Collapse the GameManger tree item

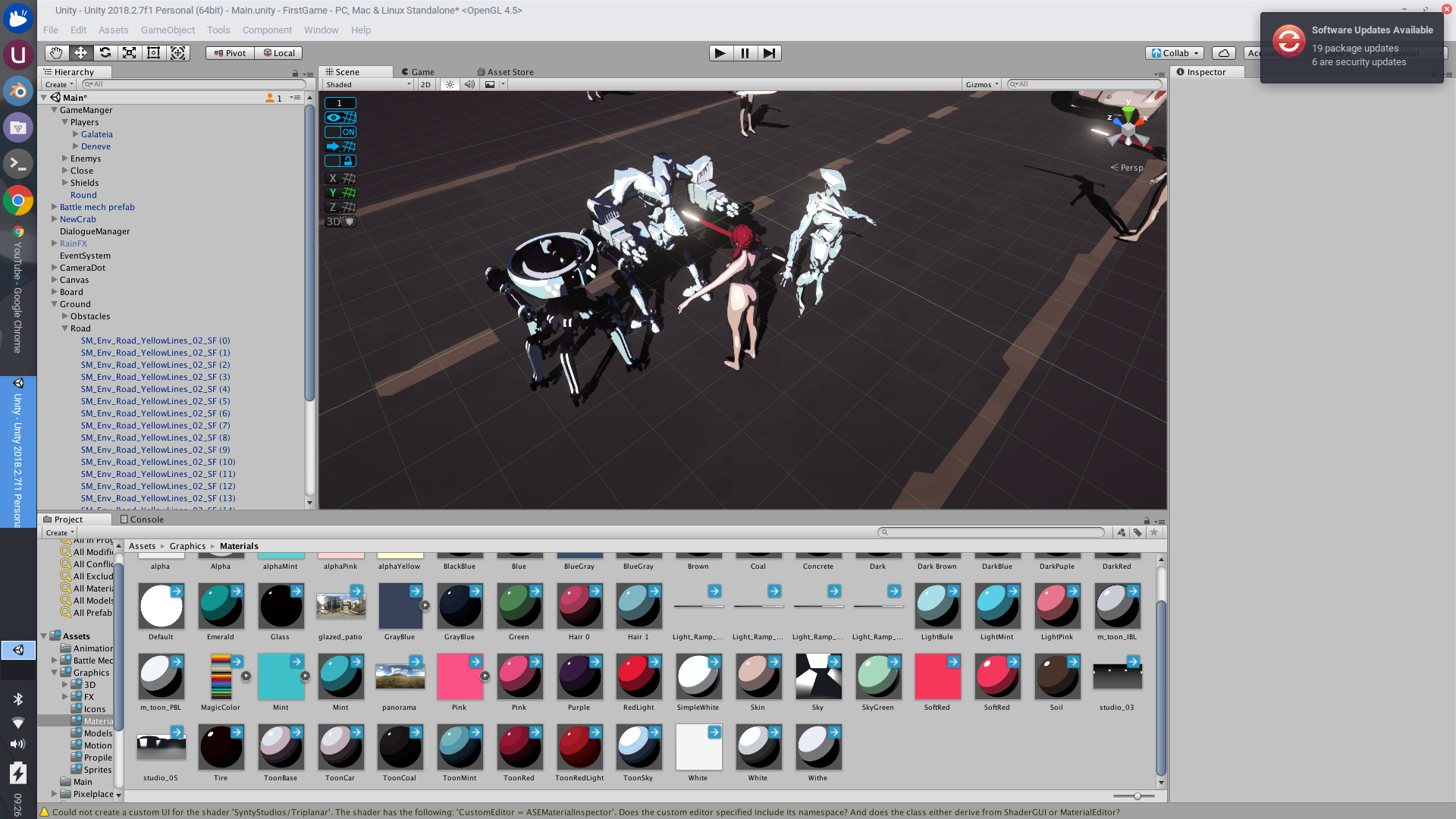tap(55, 110)
